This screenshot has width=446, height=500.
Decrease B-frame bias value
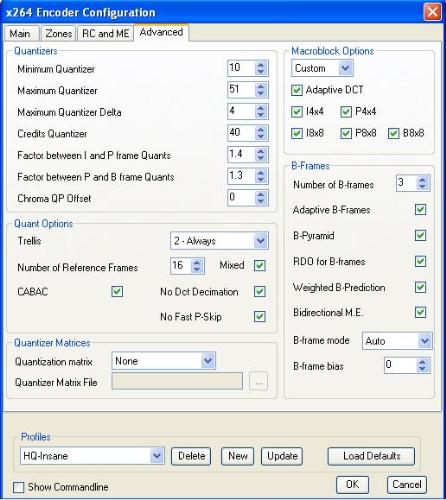tap(422, 369)
